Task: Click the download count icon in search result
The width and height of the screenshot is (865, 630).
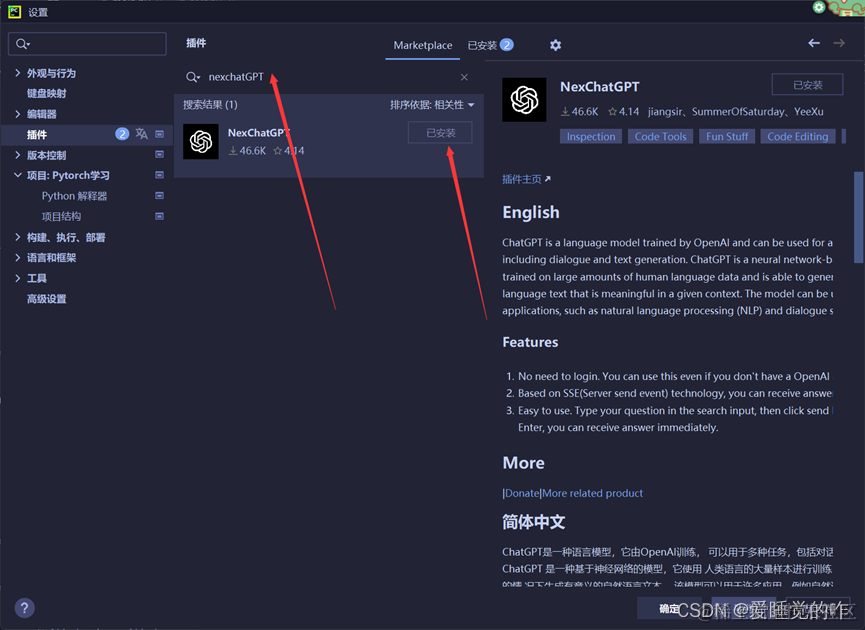Action: click(x=233, y=151)
